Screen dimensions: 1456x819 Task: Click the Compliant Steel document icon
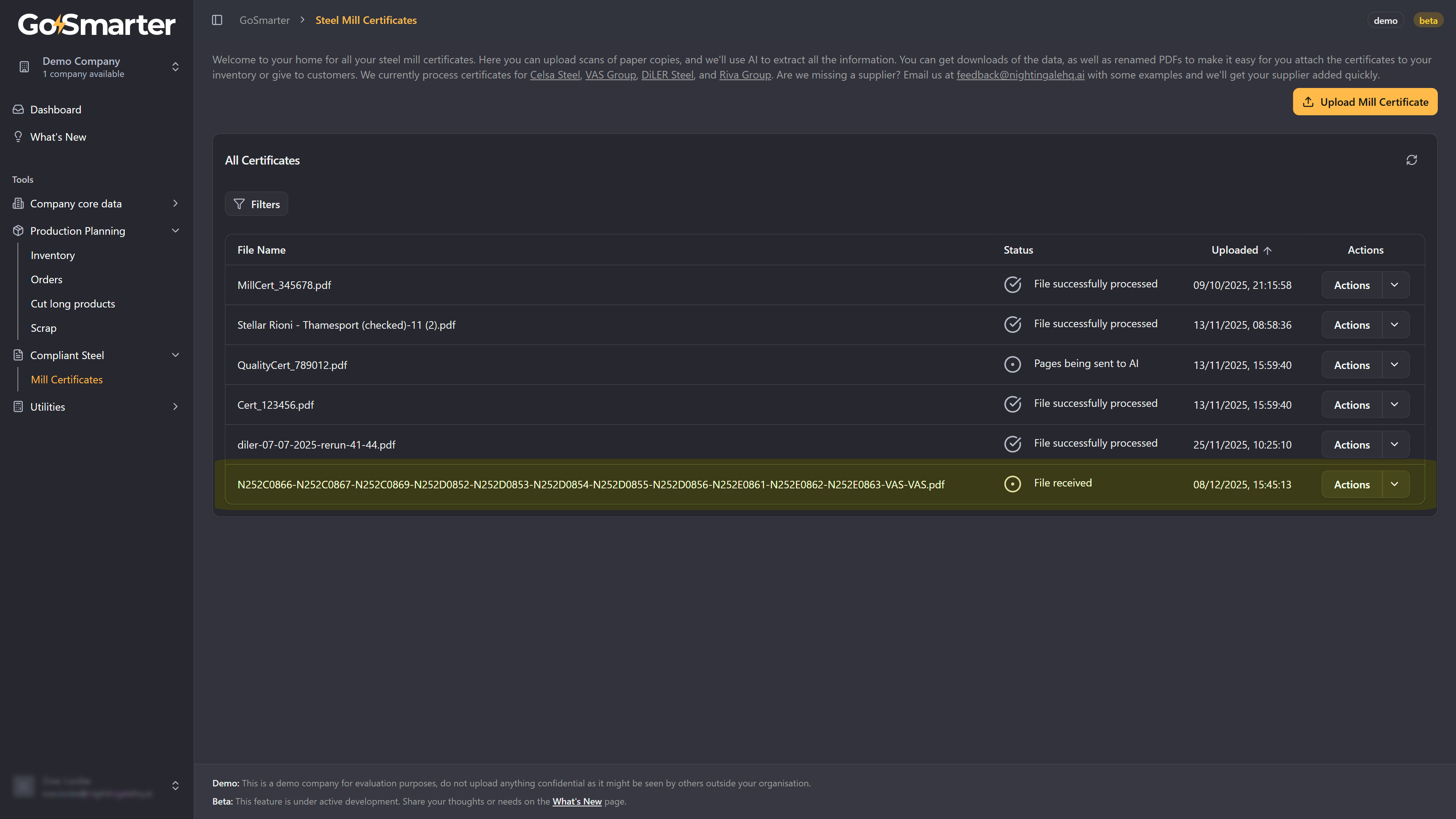click(18, 355)
